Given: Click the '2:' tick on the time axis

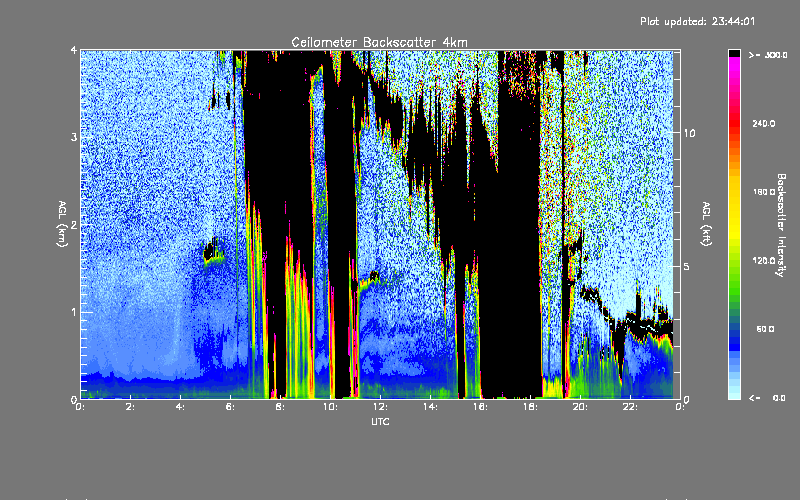Looking at the screenshot, I should (131, 407).
